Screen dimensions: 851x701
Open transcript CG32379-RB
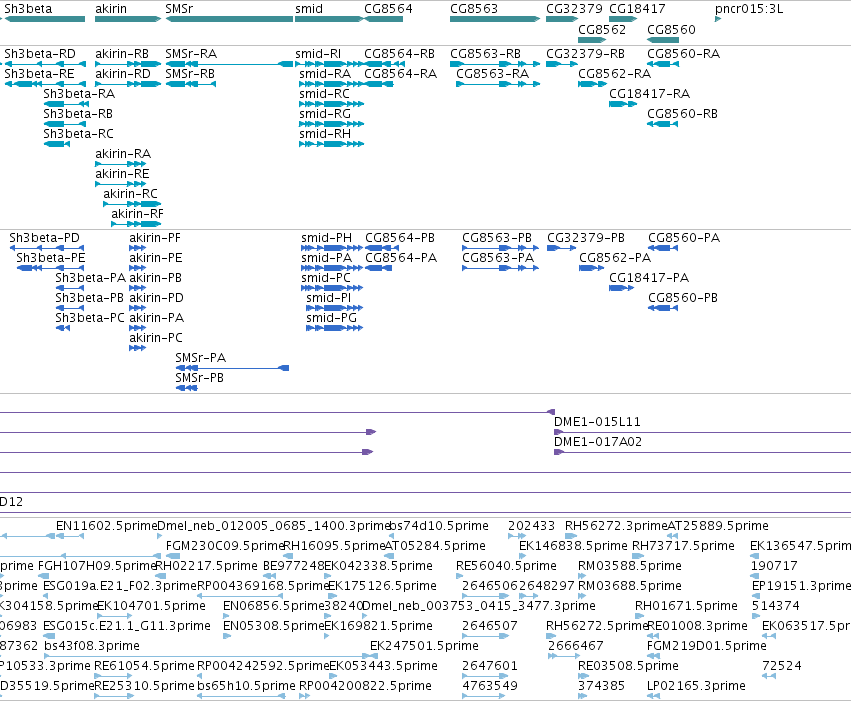(586, 54)
